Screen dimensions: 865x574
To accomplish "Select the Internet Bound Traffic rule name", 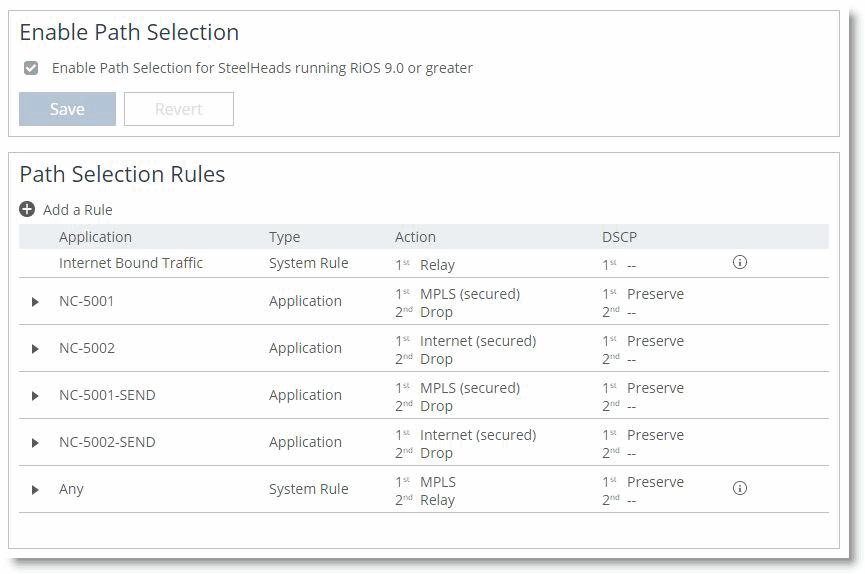I will pyautogui.click(x=131, y=263).
